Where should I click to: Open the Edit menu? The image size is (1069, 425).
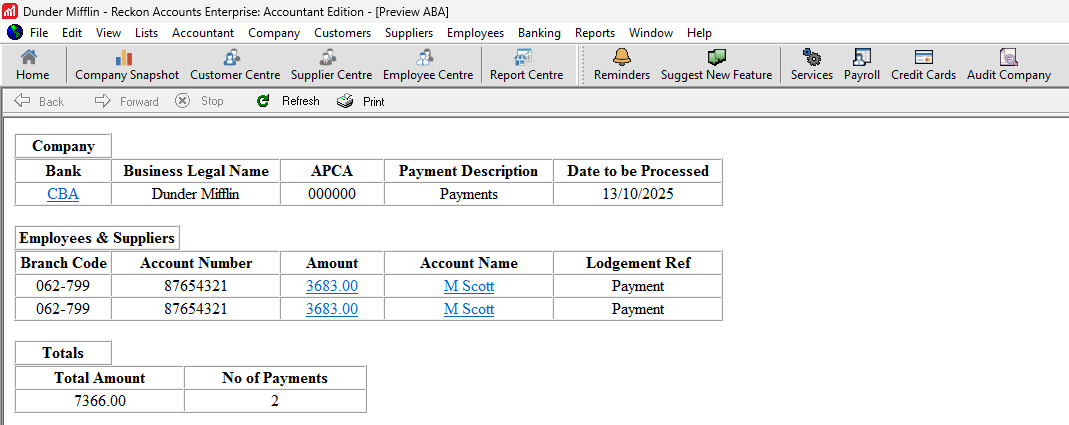(x=72, y=33)
